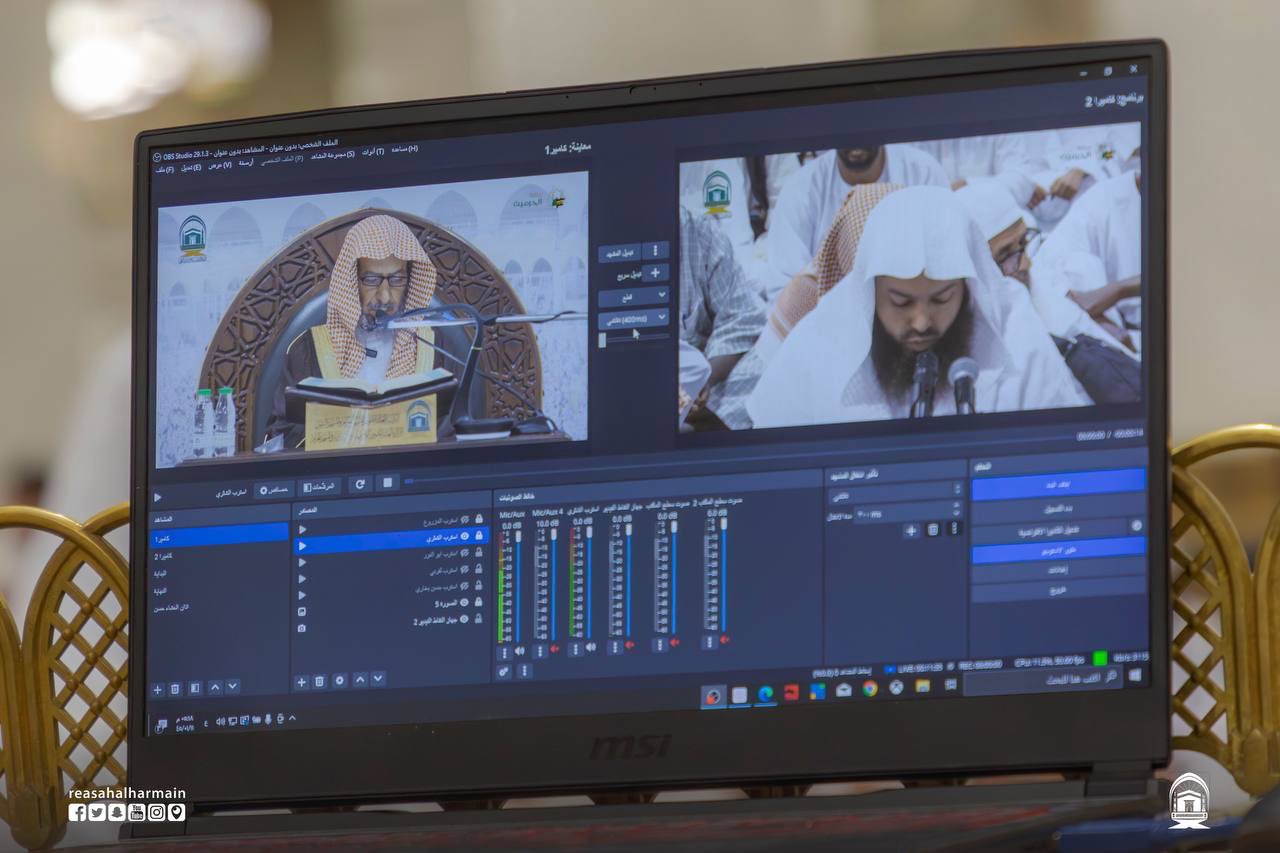
Task: Open Mic/Aux channel three-dots menu
Action: [x=505, y=652]
